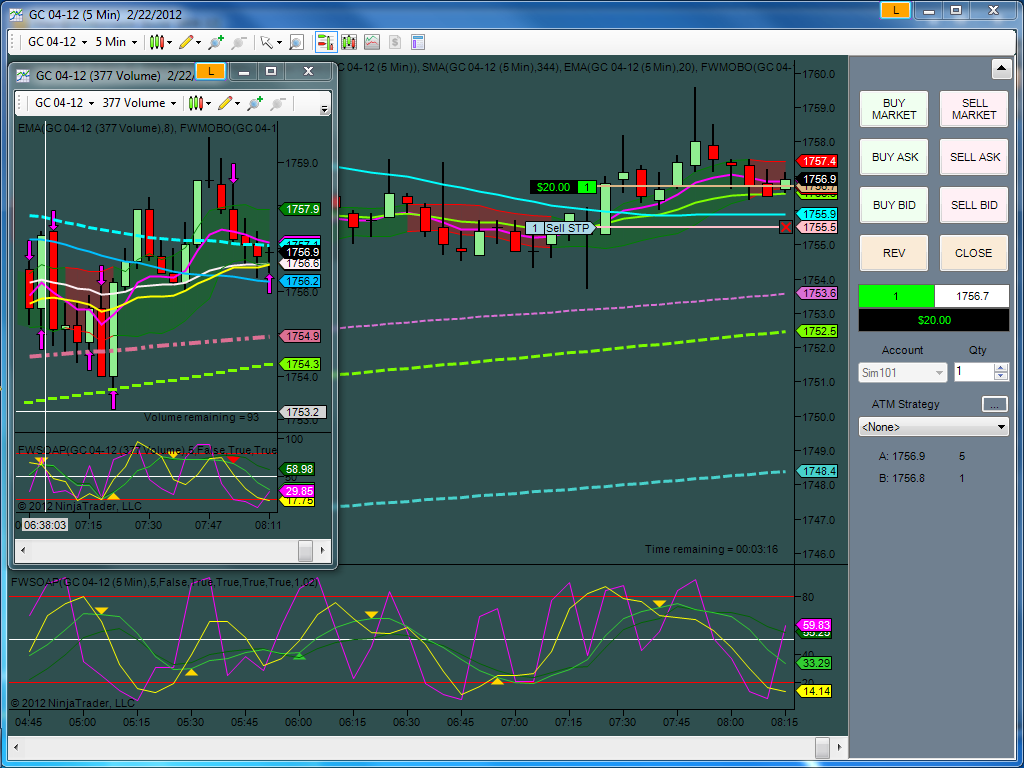This screenshot has width=1024, height=768.
Task: Open the Indicators icon in main toolbar
Action: click(372, 42)
